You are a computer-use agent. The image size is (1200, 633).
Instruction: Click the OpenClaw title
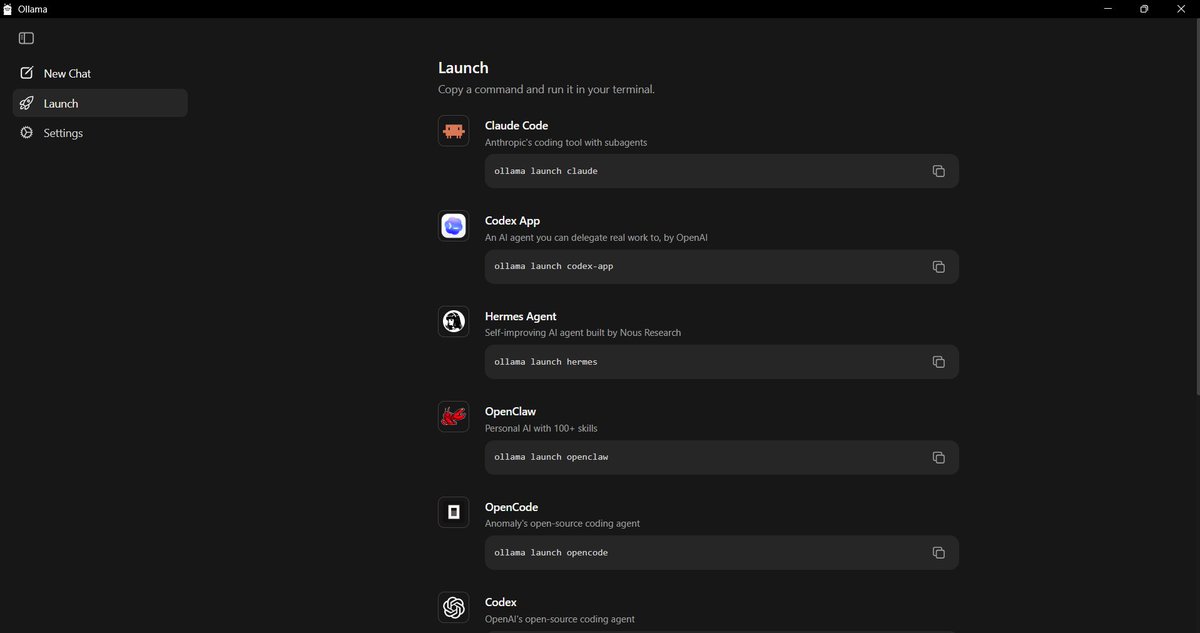tap(510, 411)
